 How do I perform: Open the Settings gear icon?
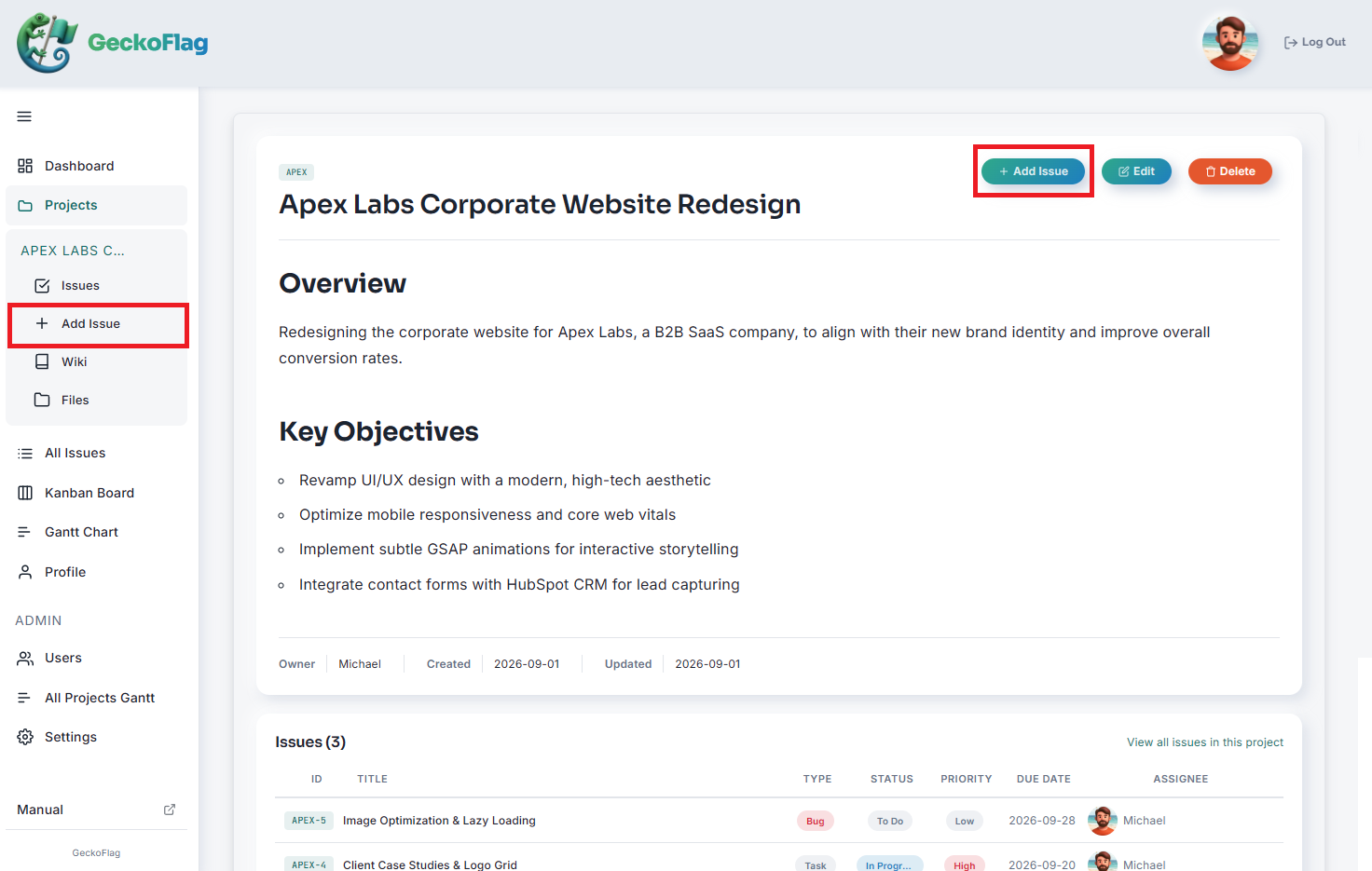(25, 737)
